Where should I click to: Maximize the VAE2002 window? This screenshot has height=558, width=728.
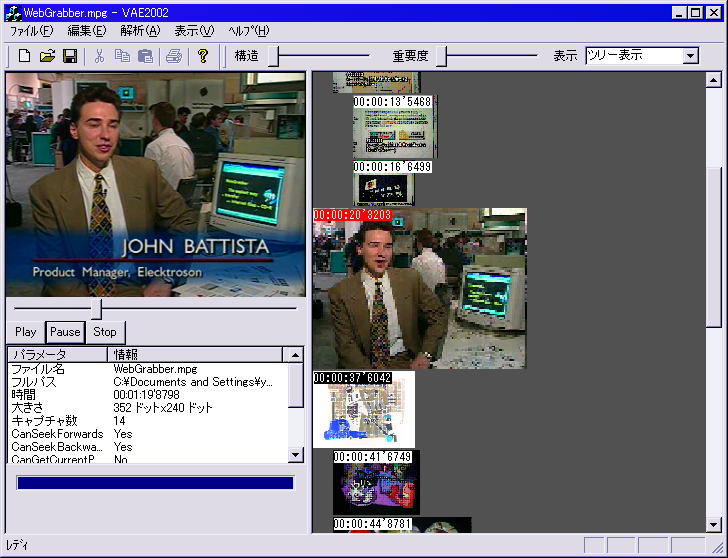696,13
